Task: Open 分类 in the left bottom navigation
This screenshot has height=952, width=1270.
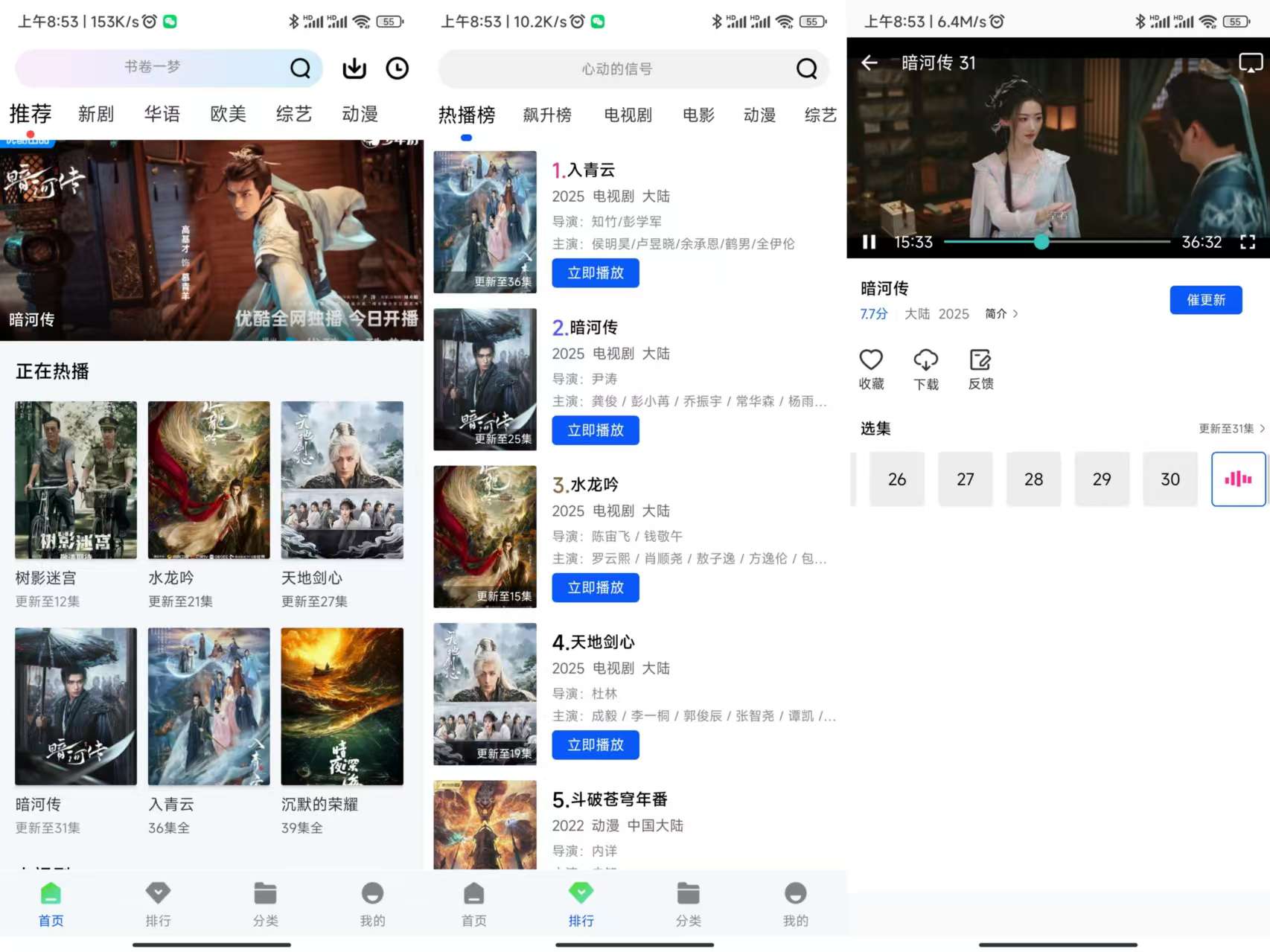Action: [x=265, y=903]
